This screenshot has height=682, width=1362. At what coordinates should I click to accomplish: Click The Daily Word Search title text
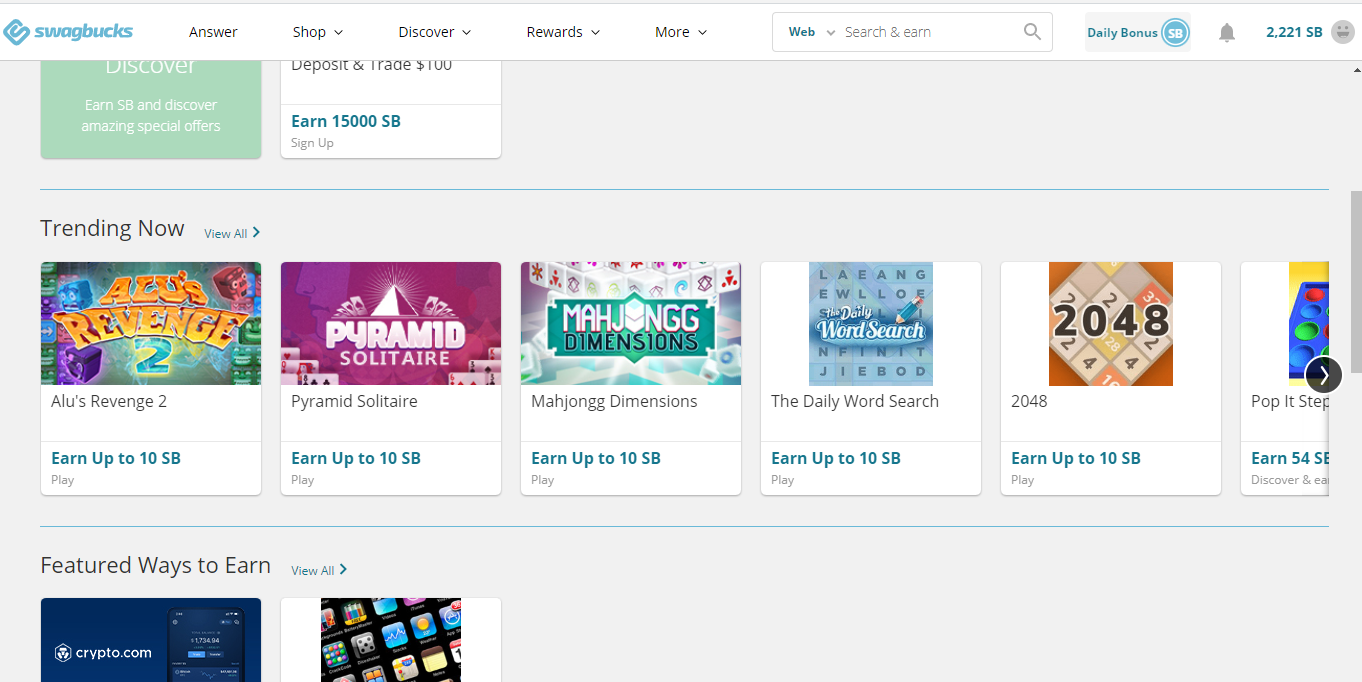tap(855, 401)
